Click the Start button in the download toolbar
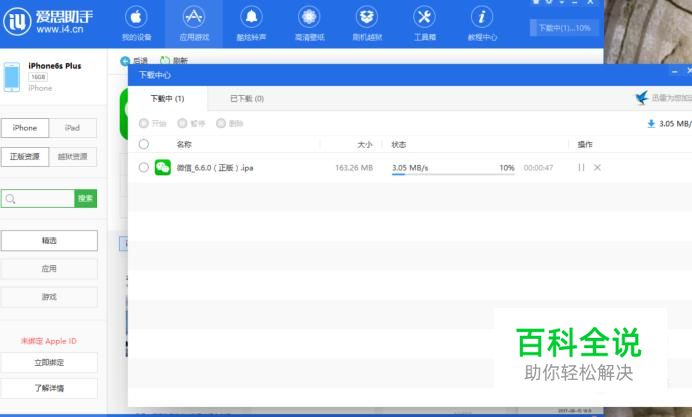This screenshot has height=417, width=692. 153,124
